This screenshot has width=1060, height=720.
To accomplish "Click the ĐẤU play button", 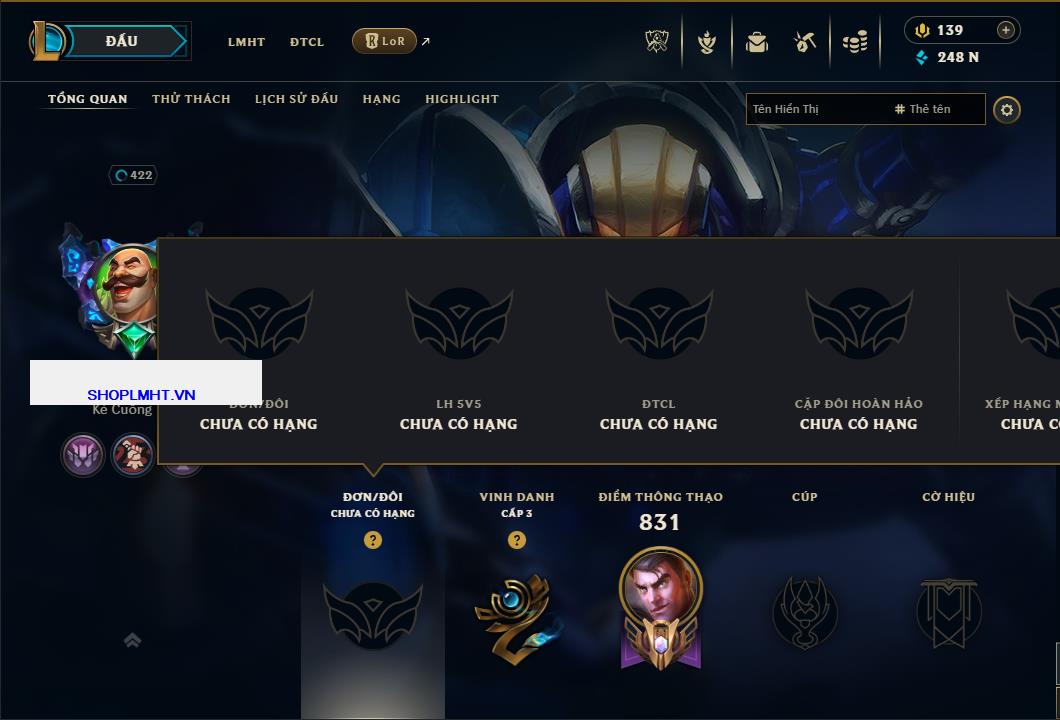I will [x=122, y=41].
